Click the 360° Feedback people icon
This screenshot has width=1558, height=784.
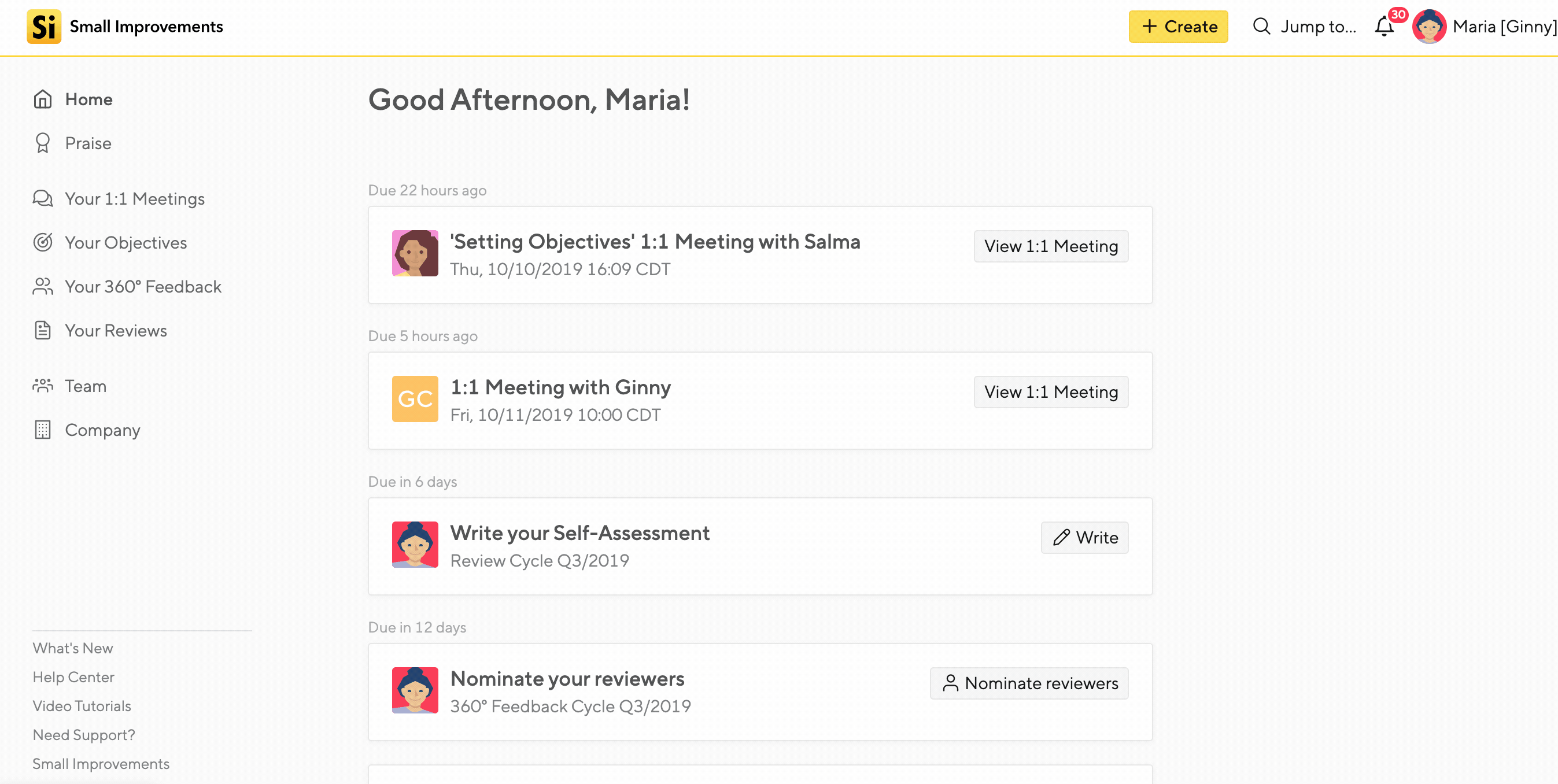click(x=42, y=287)
